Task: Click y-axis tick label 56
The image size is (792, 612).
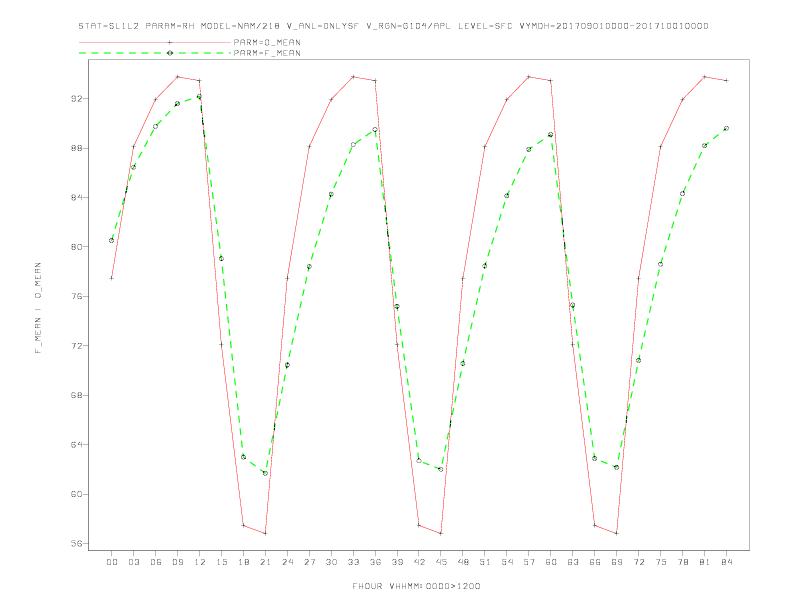Action: pos(76,544)
